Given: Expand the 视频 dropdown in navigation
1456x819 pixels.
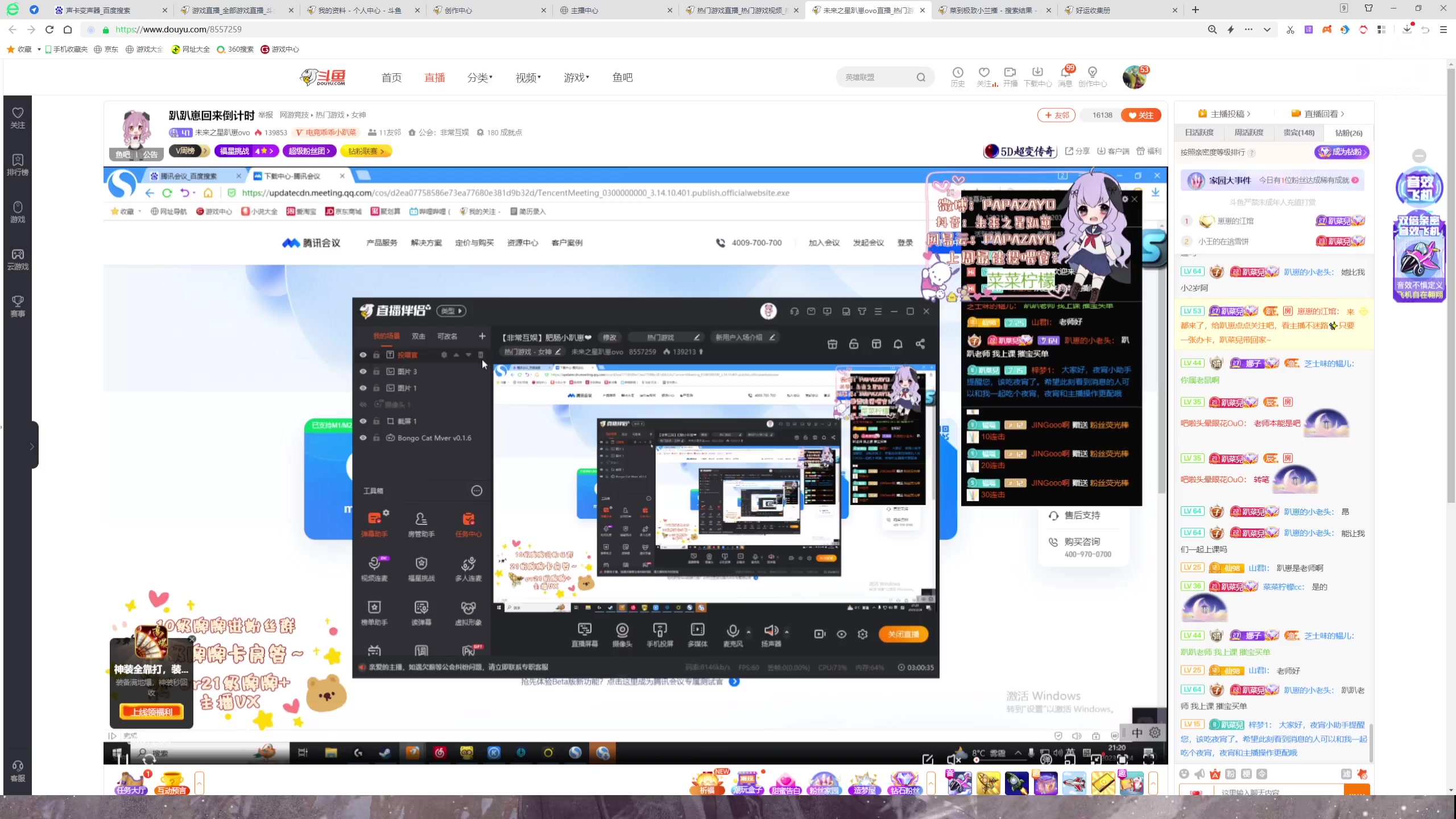Looking at the screenshot, I should click(528, 77).
